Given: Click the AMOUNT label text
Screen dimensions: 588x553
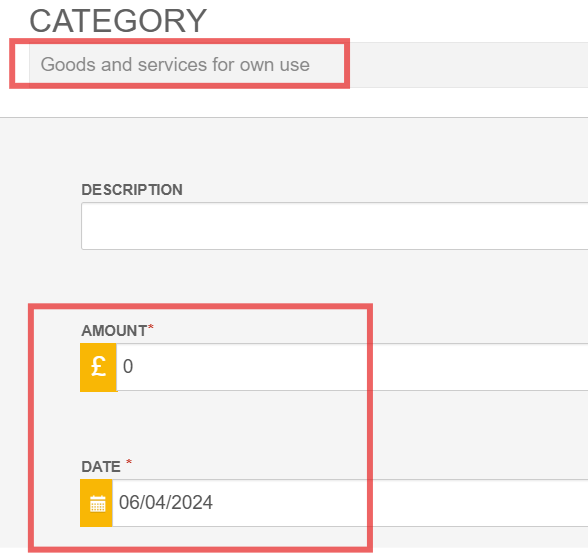Looking at the screenshot, I should click(114, 331).
